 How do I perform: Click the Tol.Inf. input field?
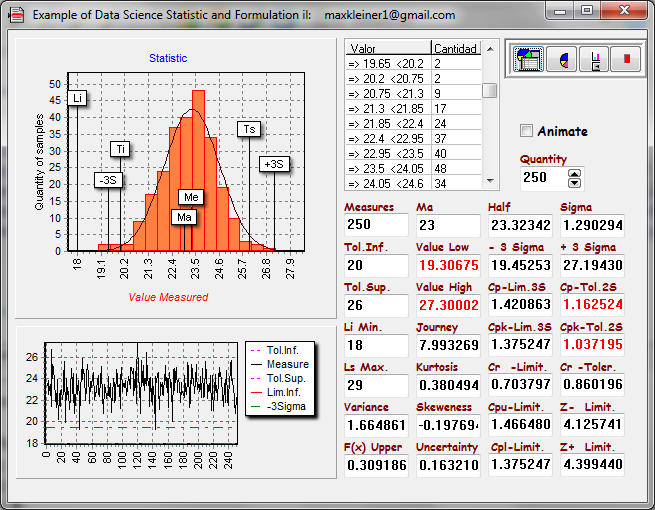[376, 265]
